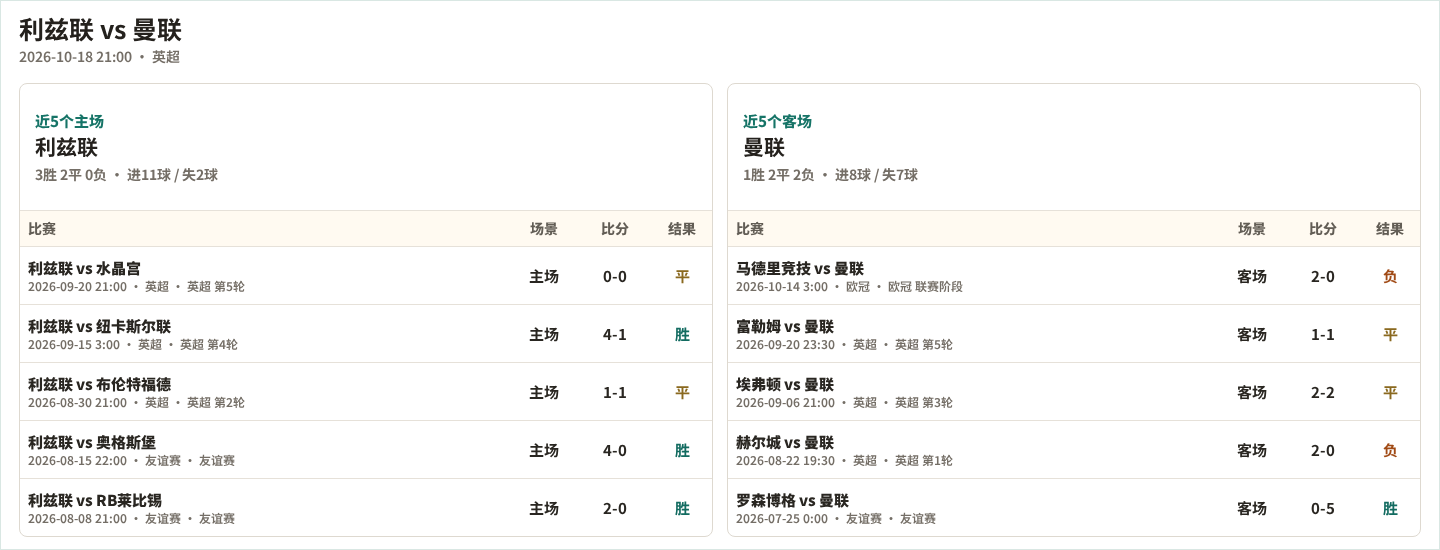Open the 罗森博格 vs 曼联 match row
Viewport: 1440px width, 550px height.
[x=1074, y=508]
